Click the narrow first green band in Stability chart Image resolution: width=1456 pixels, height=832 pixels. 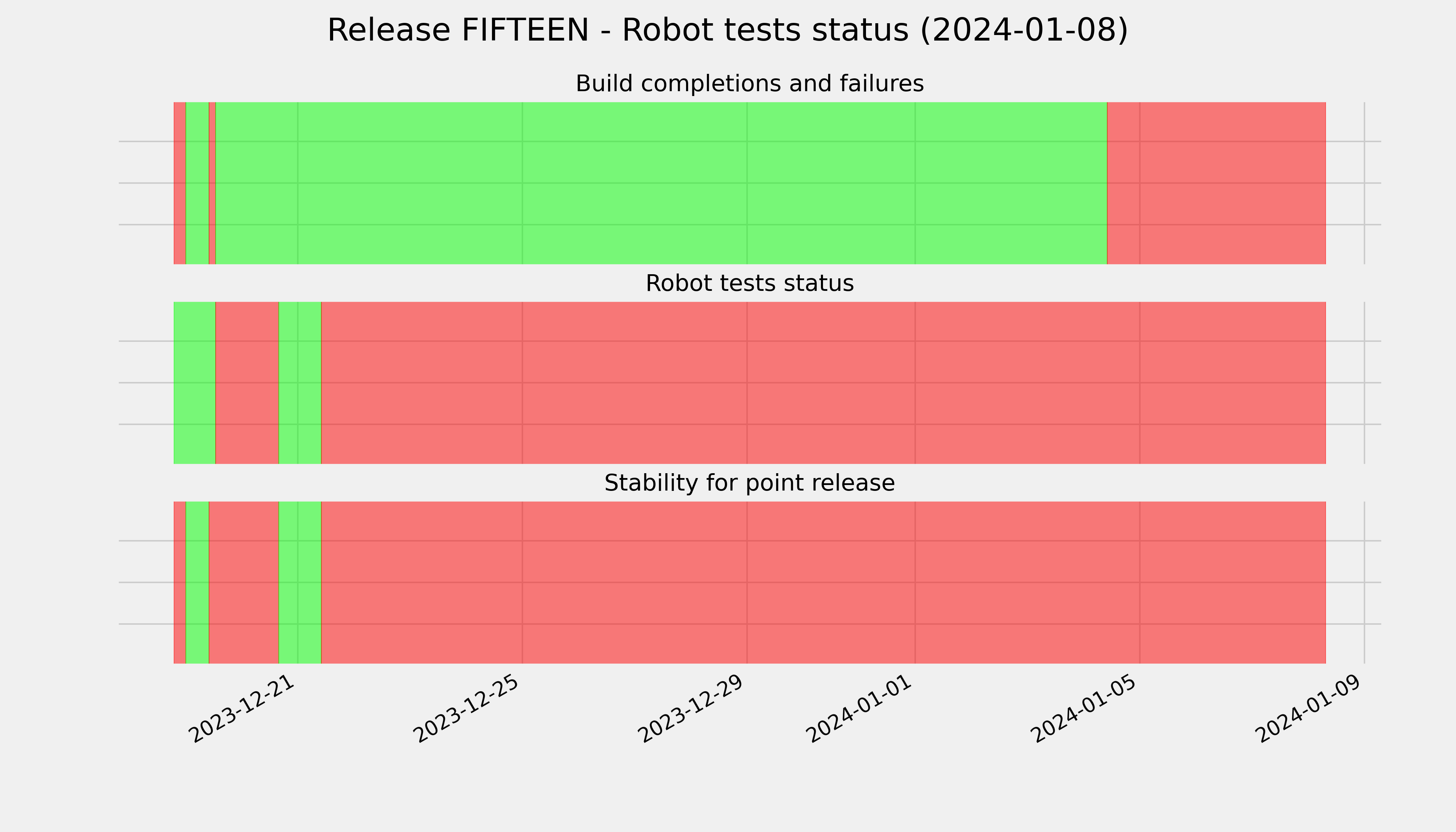click(197, 582)
